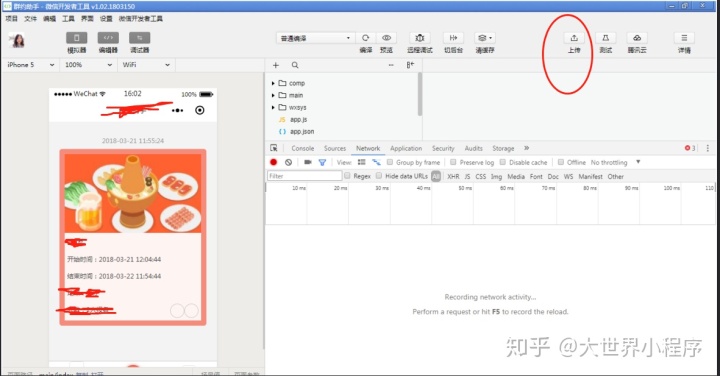Click the file tree vertical scrollbar
This screenshot has height=376, width=720.
(420, 94)
